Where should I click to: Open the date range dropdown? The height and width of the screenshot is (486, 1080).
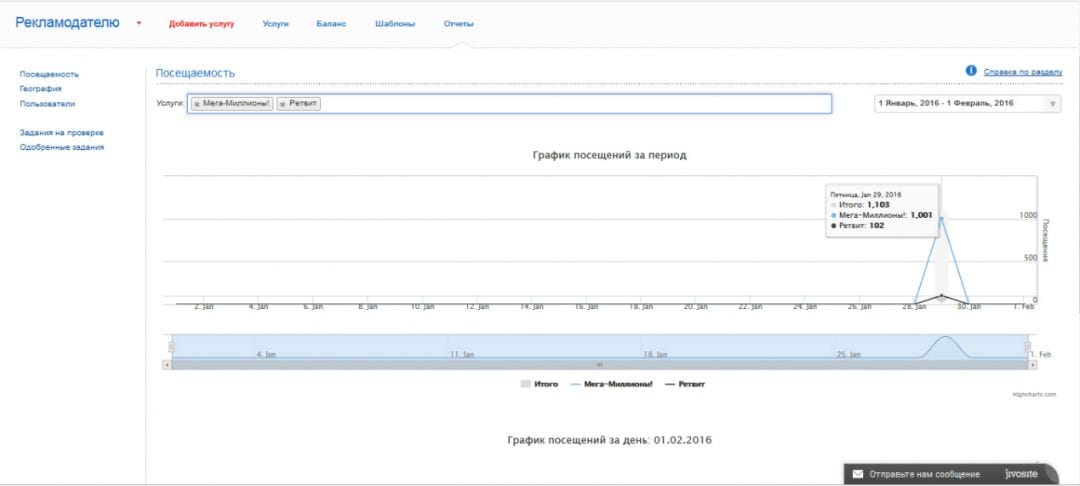click(x=967, y=104)
